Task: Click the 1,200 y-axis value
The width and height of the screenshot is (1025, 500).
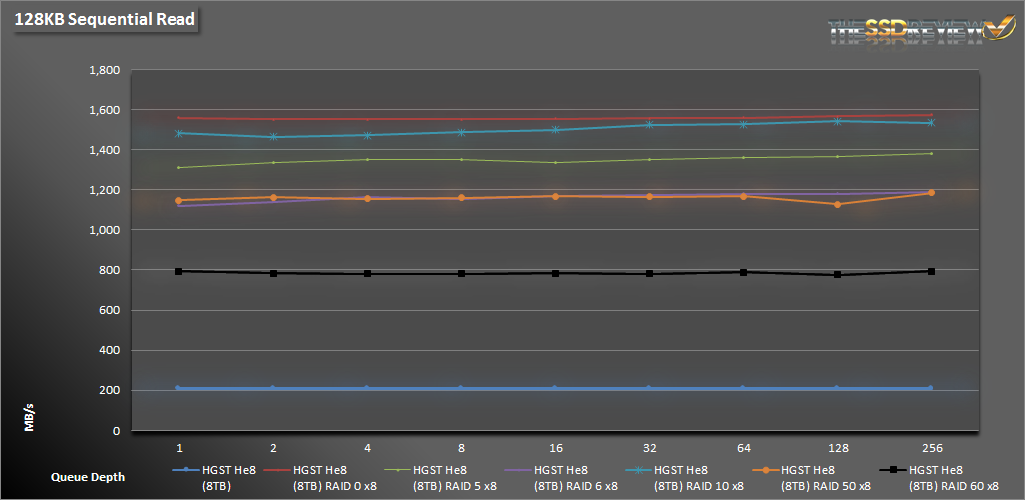Action: pos(105,190)
